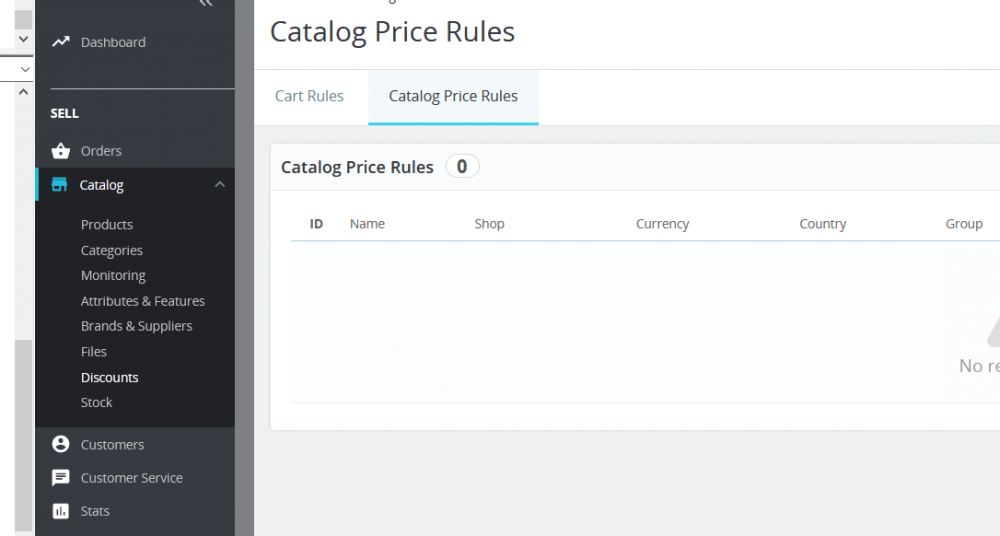This screenshot has width=1000, height=536.
Task: Click the Dashboard trend icon
Action: click(61, 42)
